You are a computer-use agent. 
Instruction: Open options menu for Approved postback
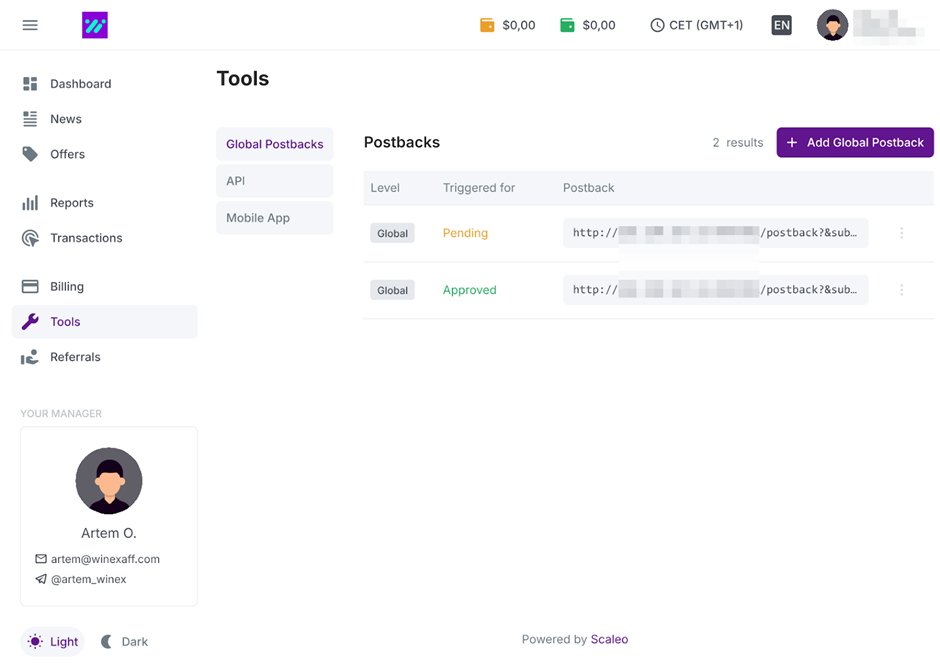pos(901,290)
